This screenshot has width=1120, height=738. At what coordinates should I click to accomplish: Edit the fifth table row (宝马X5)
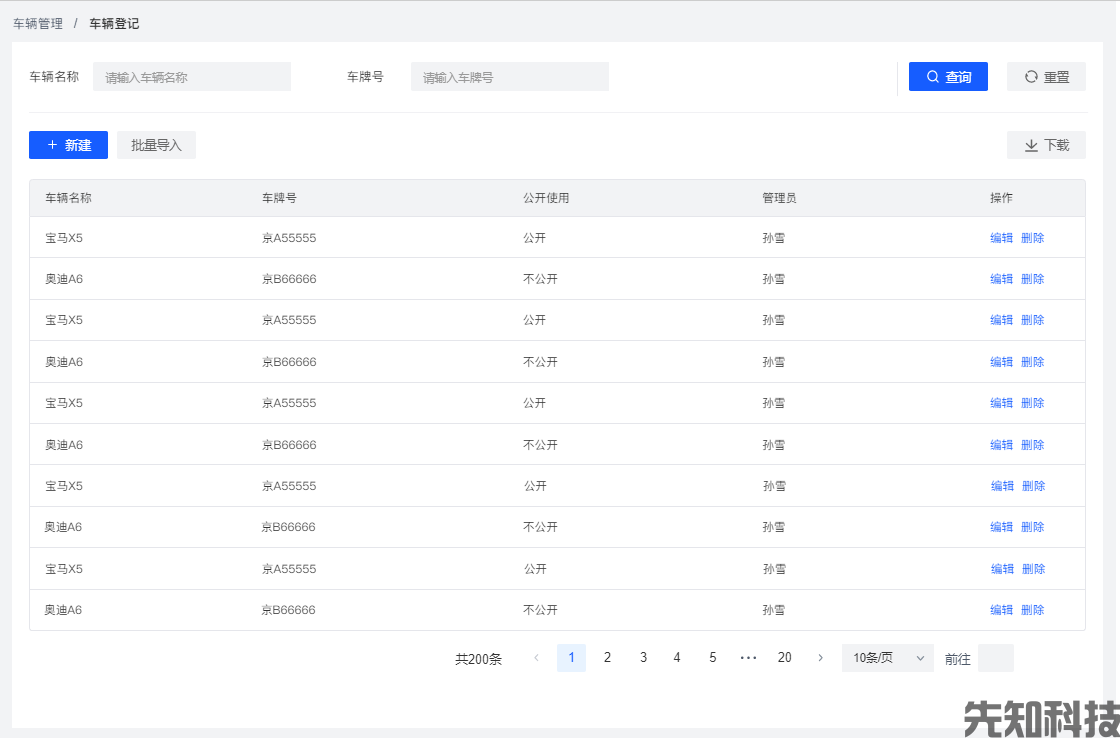point(1001,402)
